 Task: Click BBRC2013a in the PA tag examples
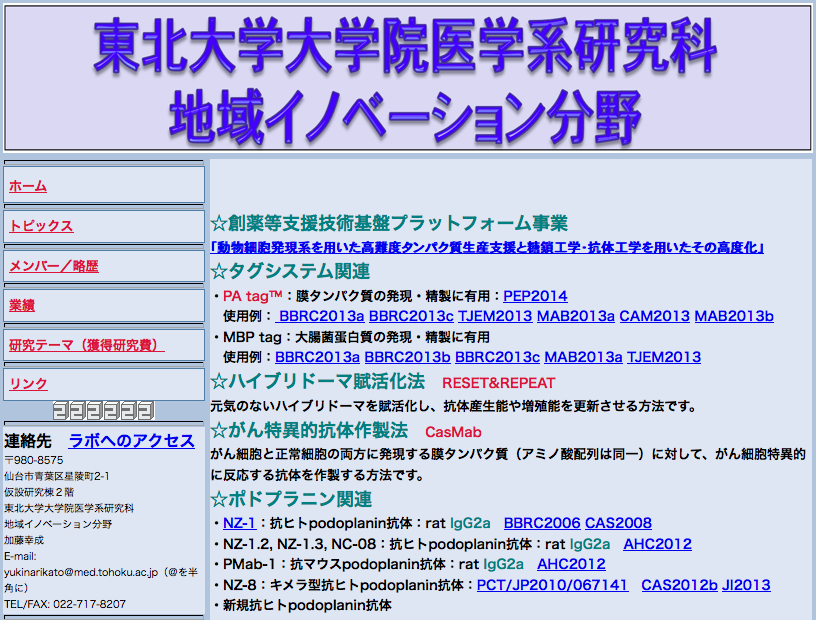pyautogui.click(x=320, y=316)
